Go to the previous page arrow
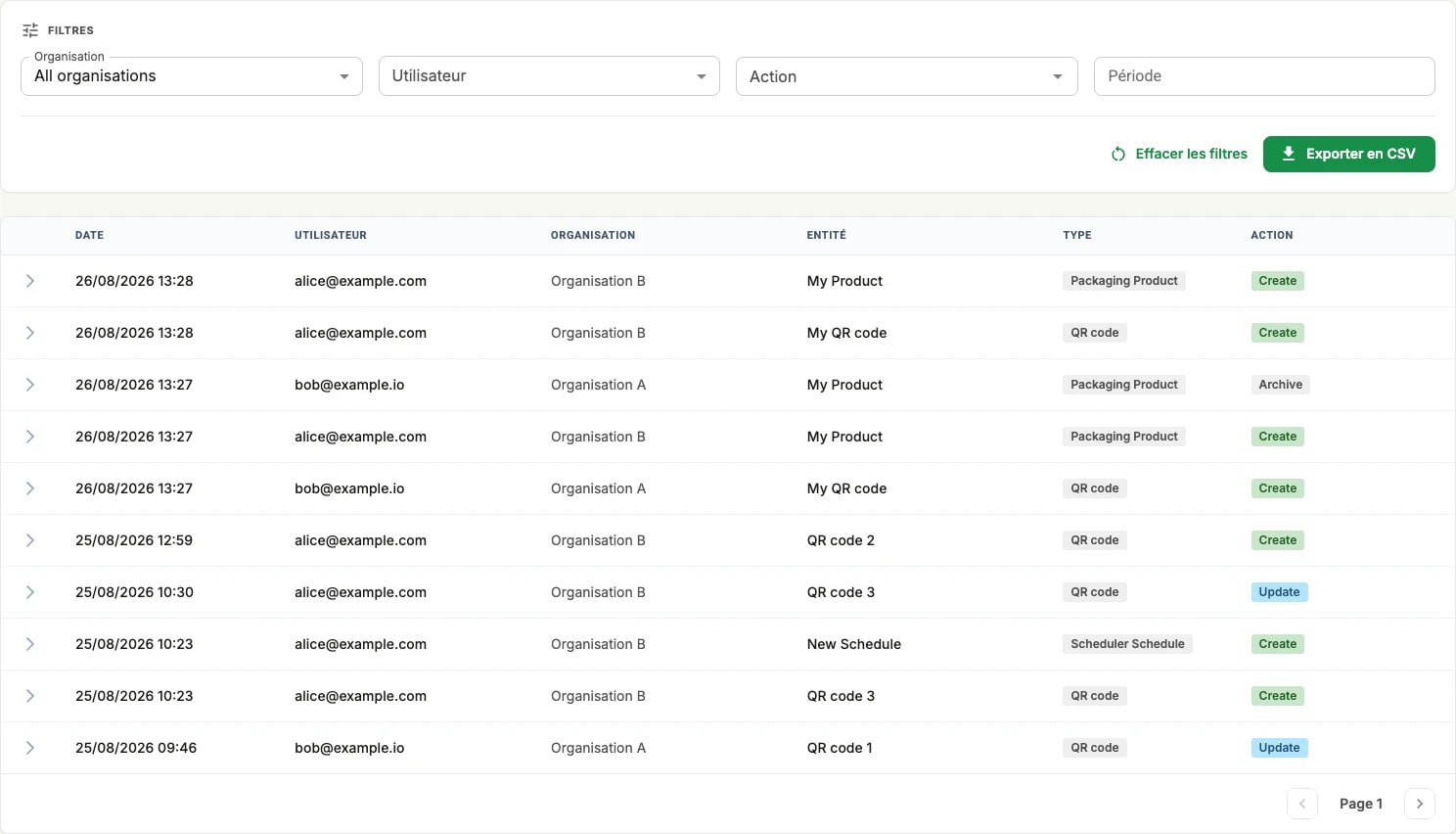 (1302, 804)
